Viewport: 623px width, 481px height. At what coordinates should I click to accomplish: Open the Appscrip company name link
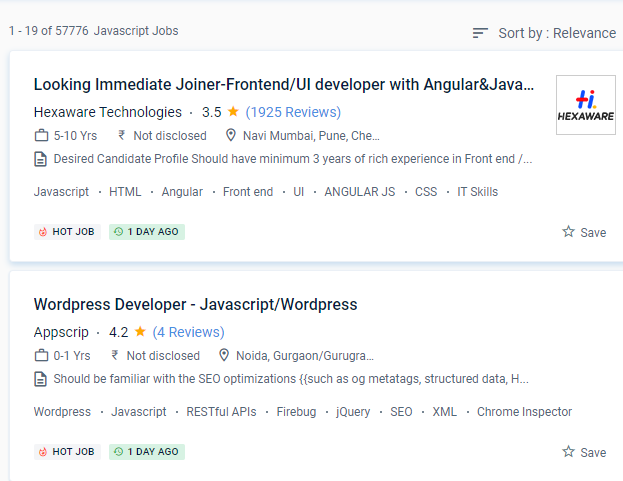tap(61, 332)
